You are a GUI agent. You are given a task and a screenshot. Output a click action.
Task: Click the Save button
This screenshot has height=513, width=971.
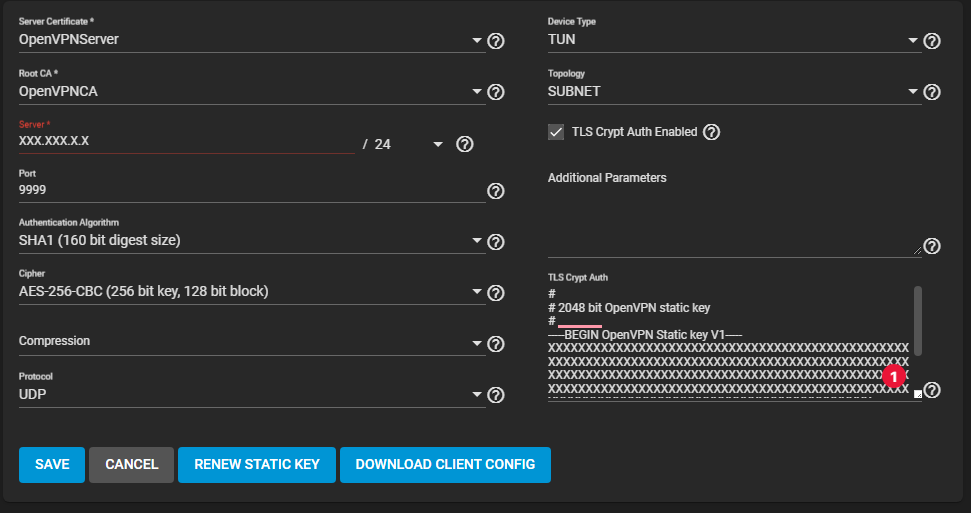[52, 464]
